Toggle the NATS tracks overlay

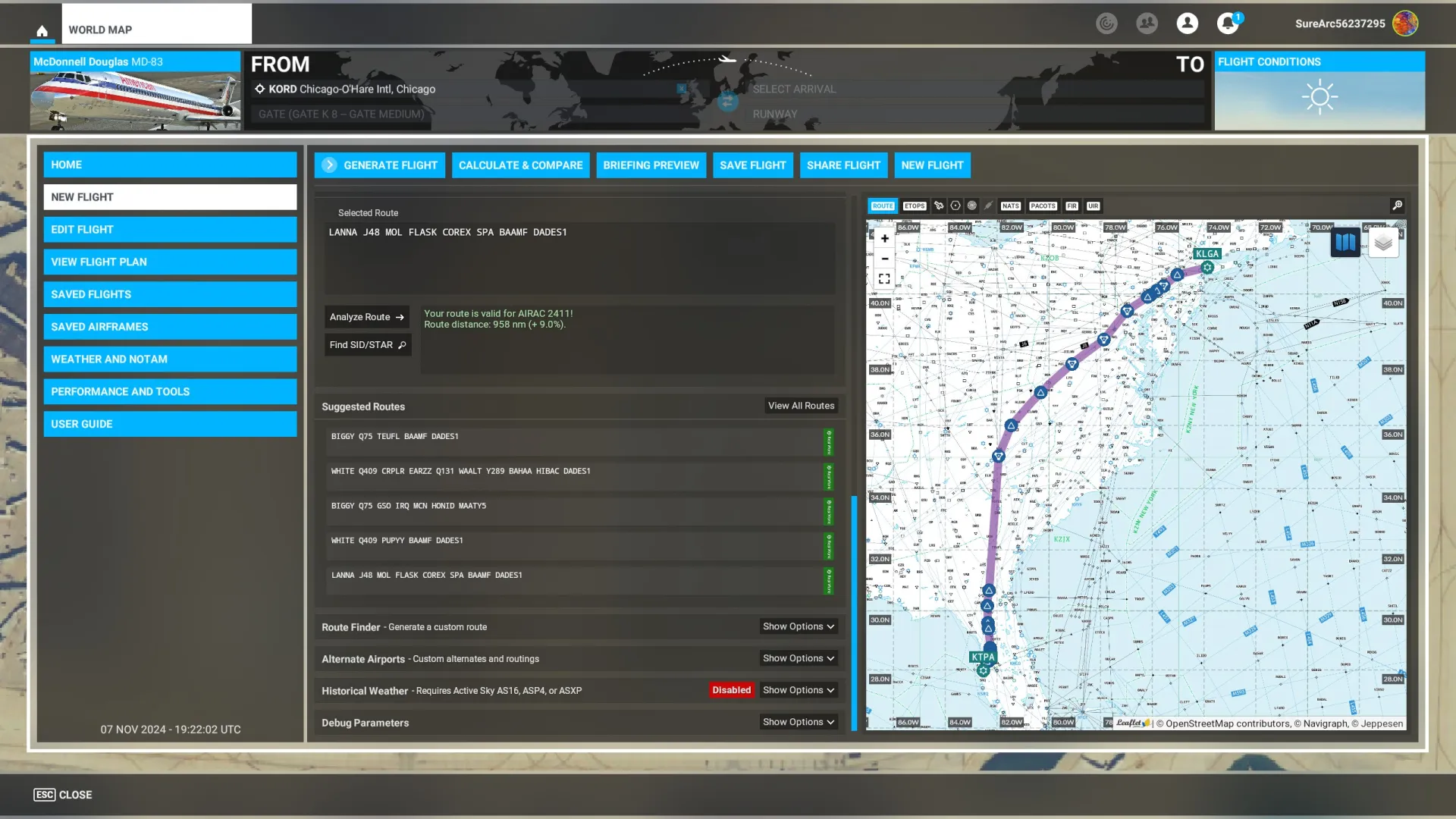(1010, 206)
